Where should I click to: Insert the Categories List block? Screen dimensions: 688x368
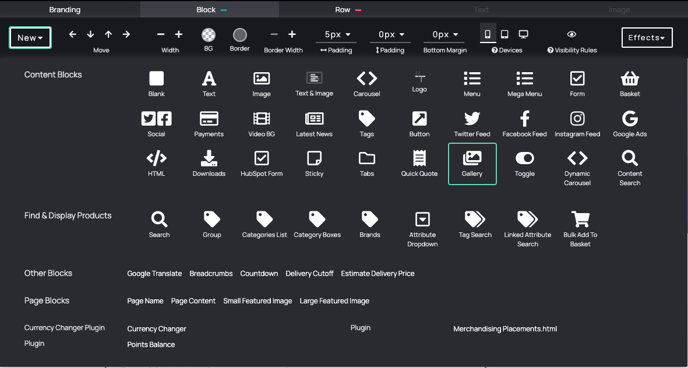(x=265, y=225)
